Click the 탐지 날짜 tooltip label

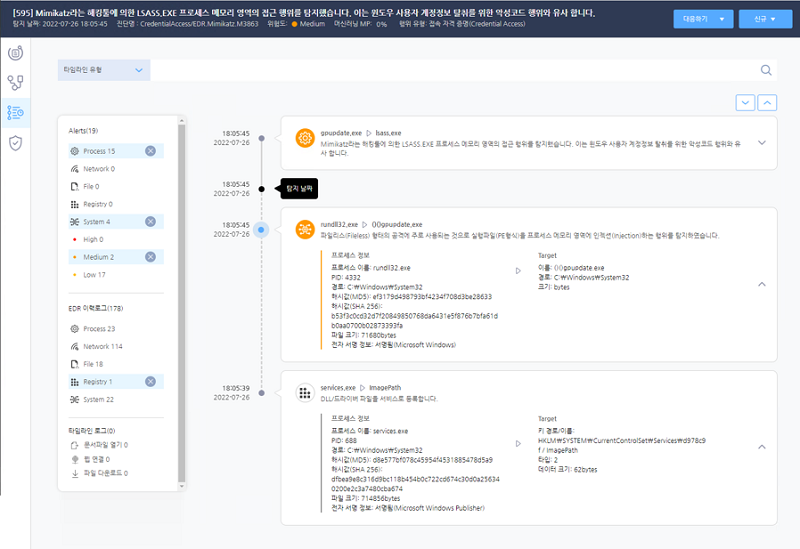pos(299,189)
